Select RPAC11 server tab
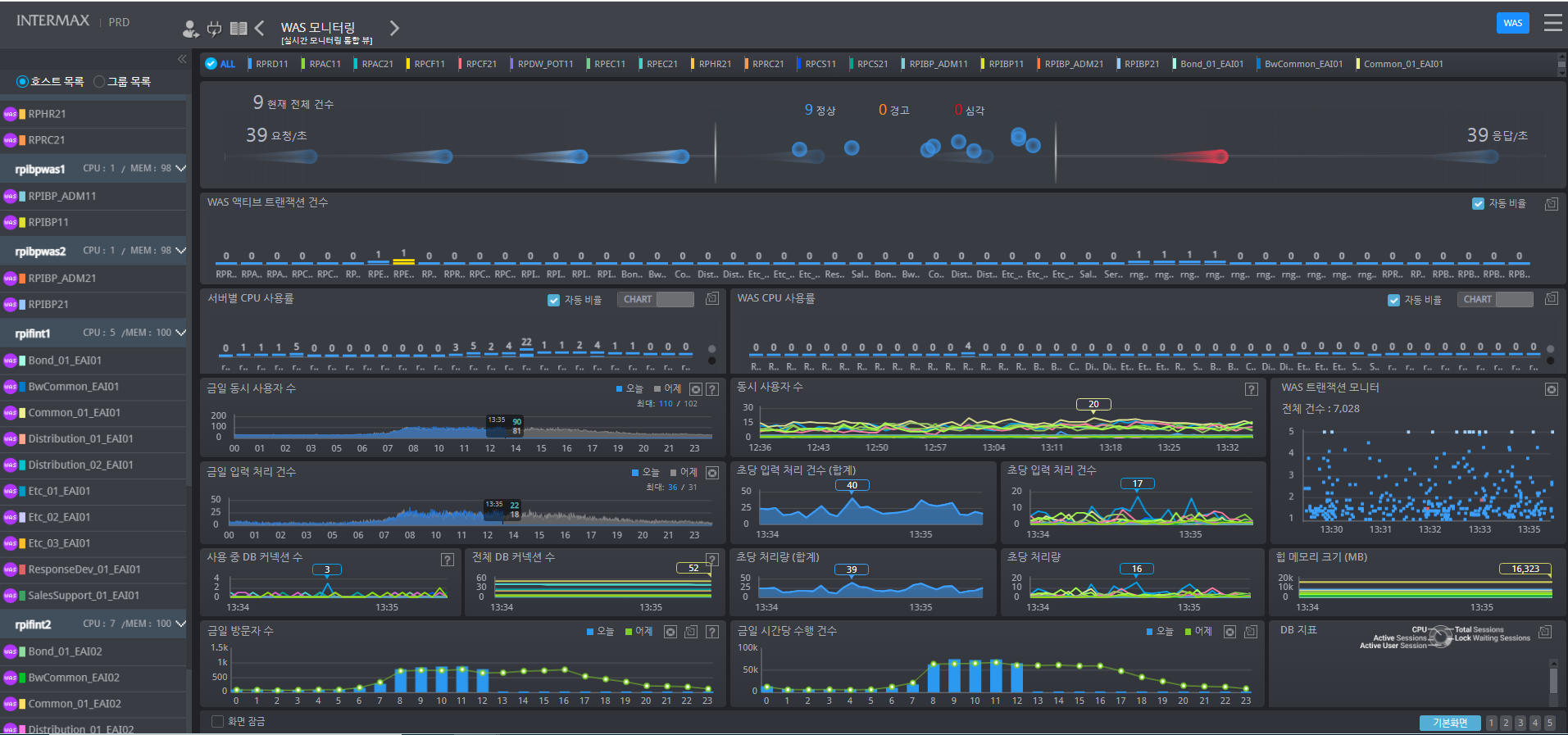This screenshot has width=1568, height=735. pos(322,64)
